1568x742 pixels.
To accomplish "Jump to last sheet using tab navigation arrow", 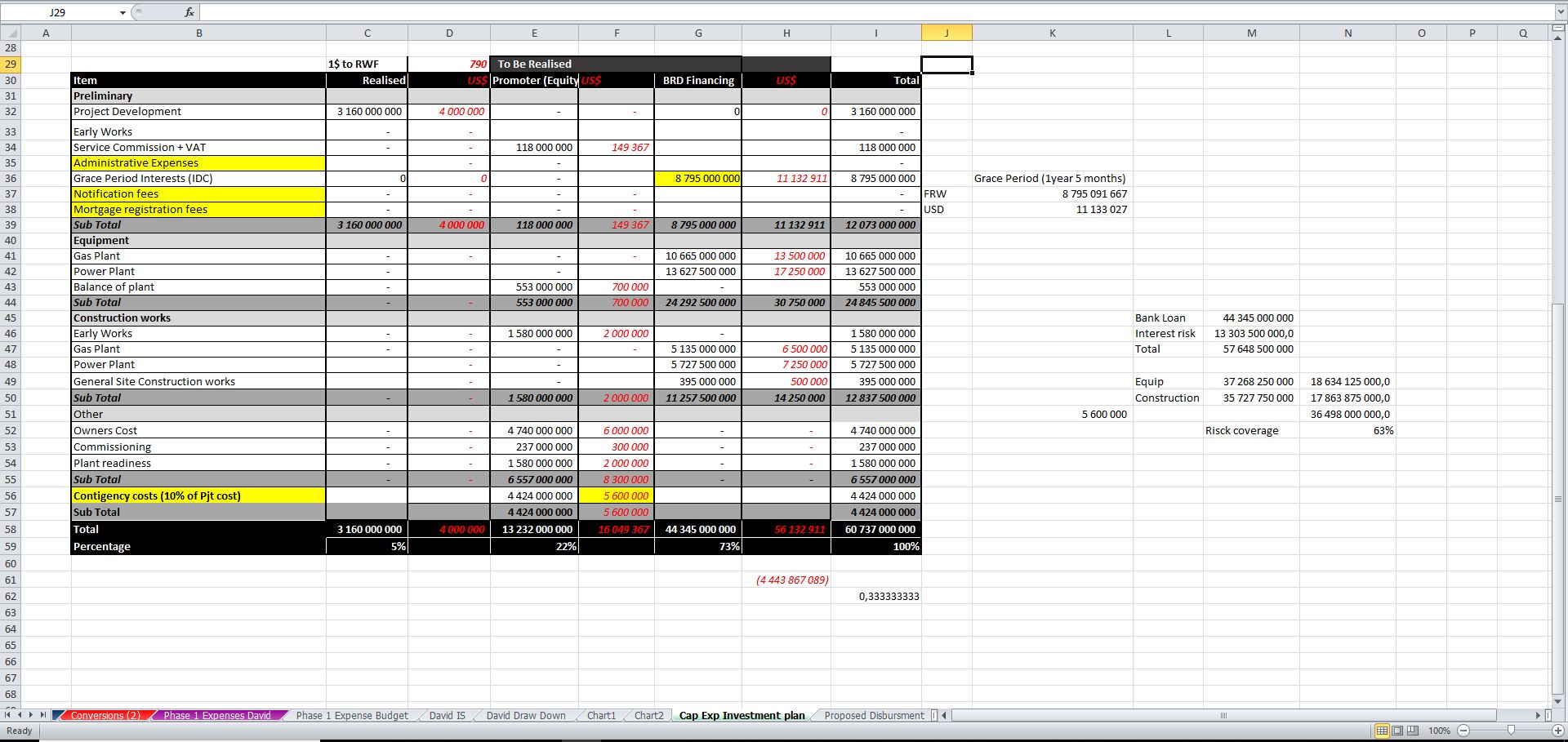I will (x=43, y=715).
